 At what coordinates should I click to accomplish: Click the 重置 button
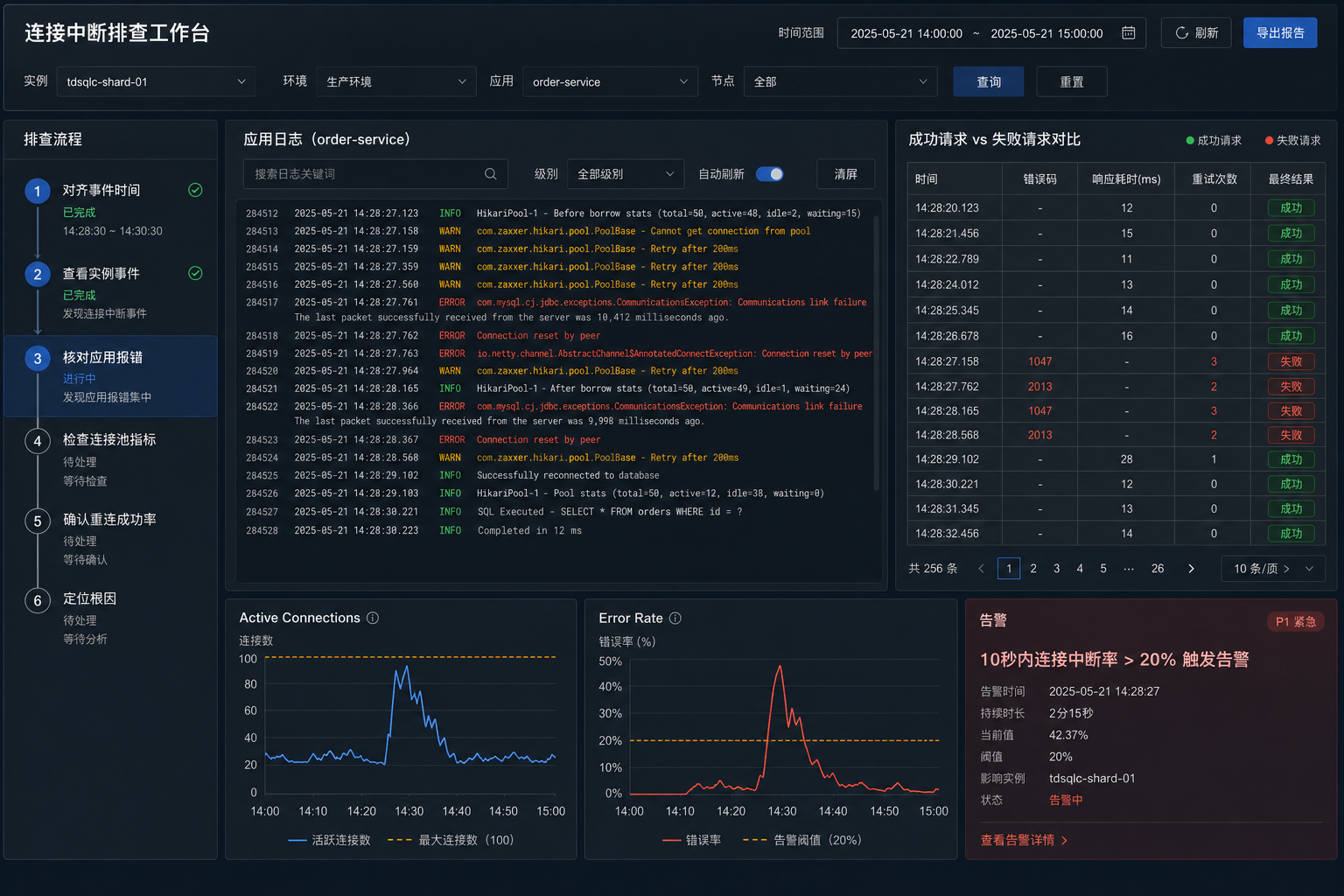click(x=1072, y=81)
